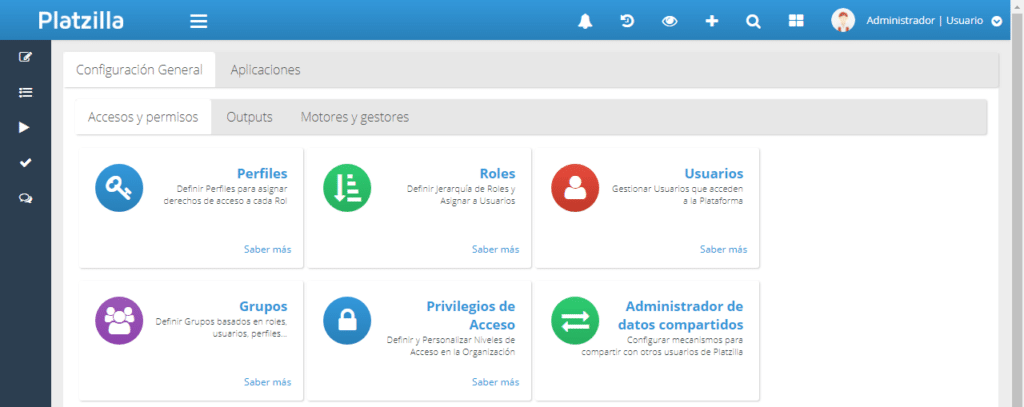Click the Platzilla logo

82,20
